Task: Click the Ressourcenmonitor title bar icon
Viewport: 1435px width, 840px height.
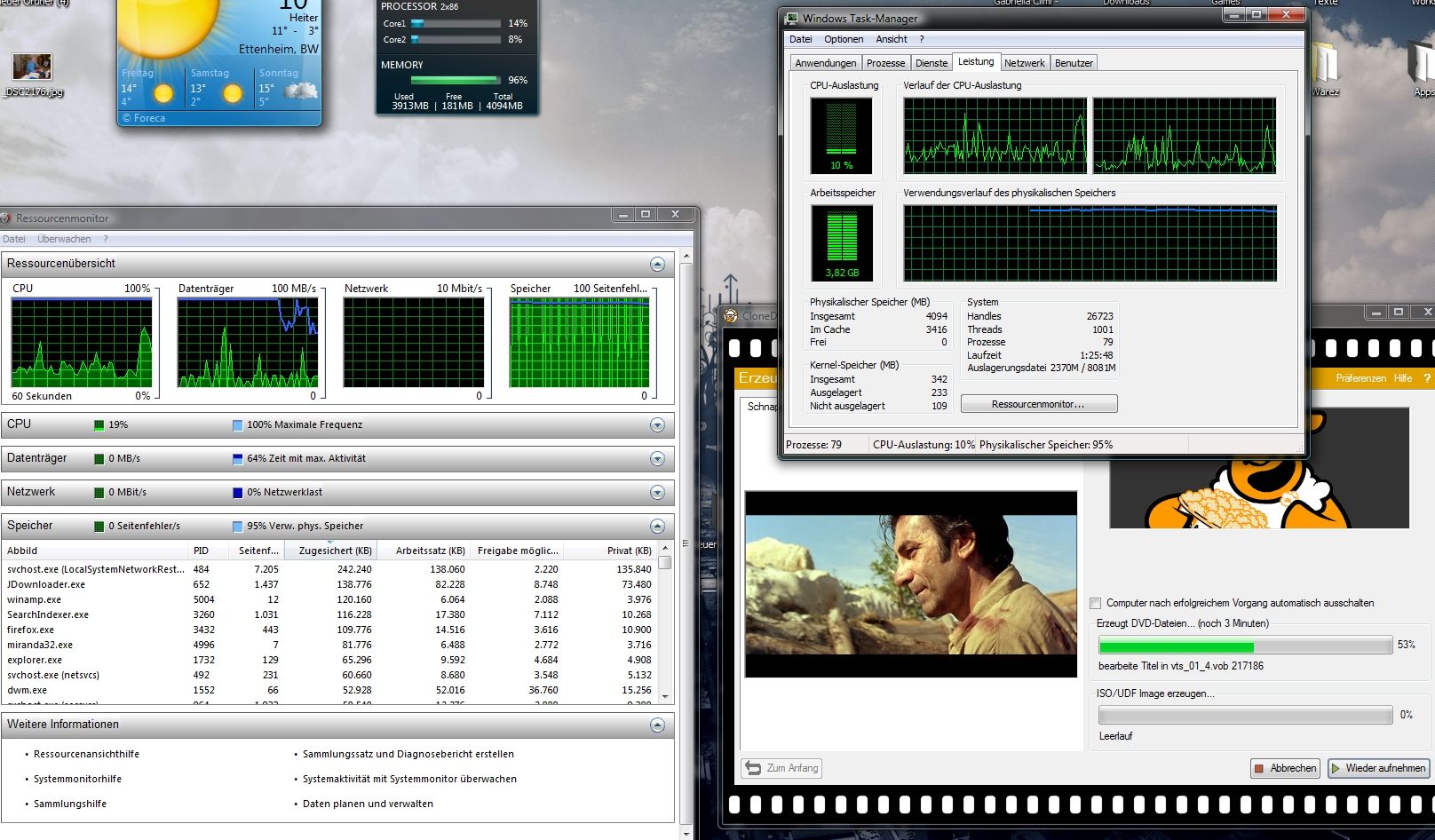Action: pyautogui.click(x=4, y=218)
